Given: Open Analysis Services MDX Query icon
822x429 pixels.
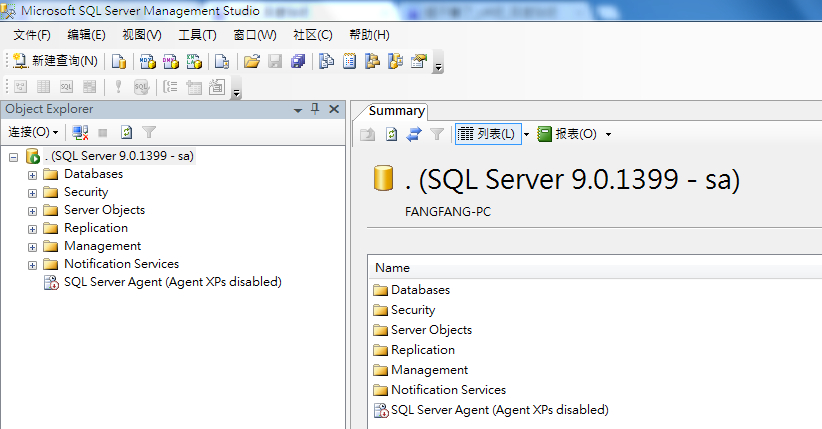Looking at the screenshot, I should pos(147,61).
